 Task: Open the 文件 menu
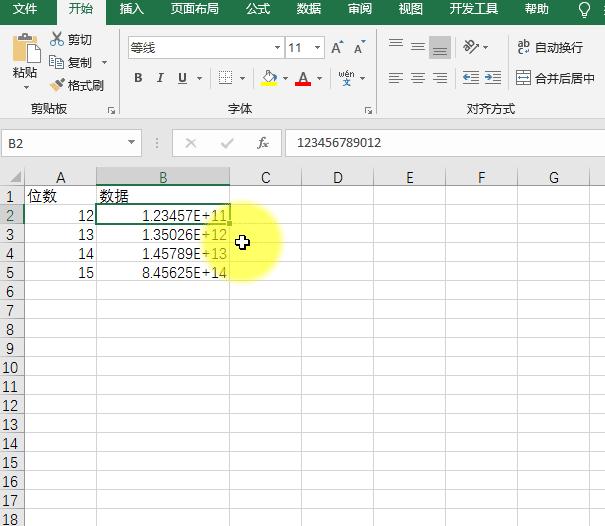pyautogui.click(x=25, y=8)
